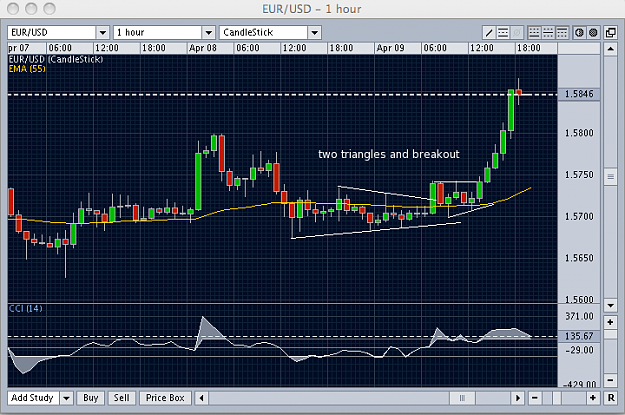
Task: Click the 1.5846 current price tag
Action: tap(579, 94)
